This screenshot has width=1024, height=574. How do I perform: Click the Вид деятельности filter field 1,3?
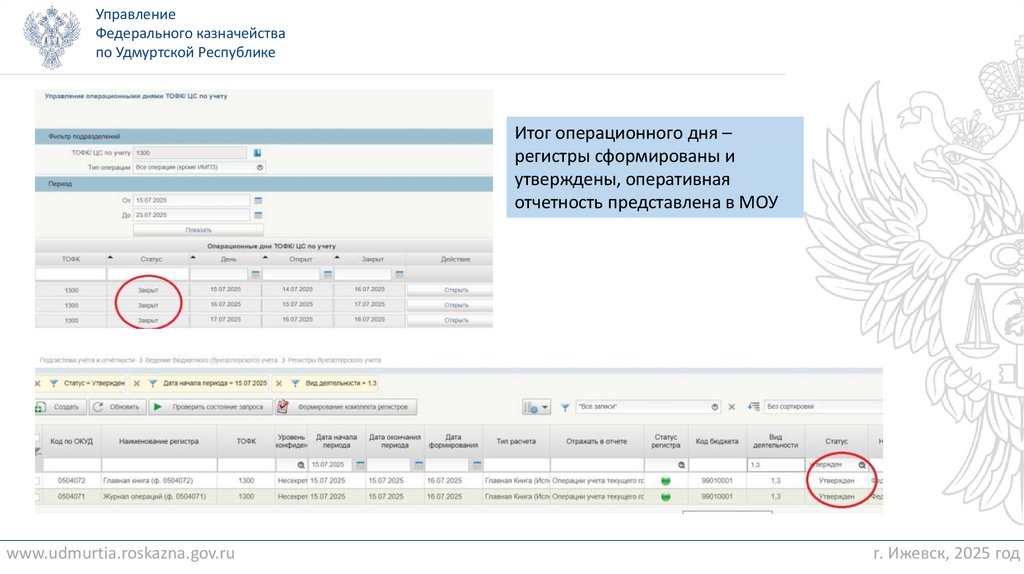[776, 465]
